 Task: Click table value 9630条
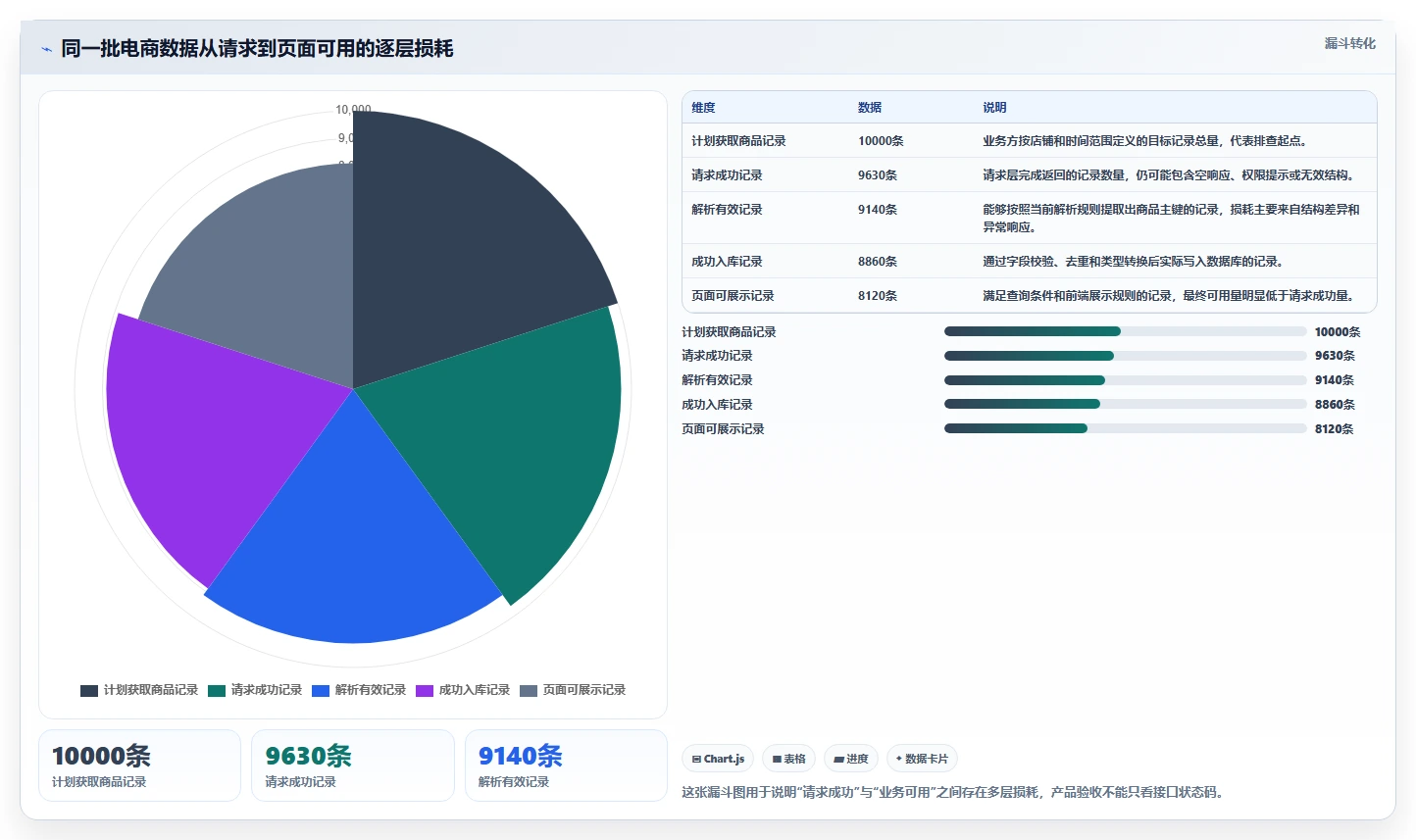(x=878, y=175)
